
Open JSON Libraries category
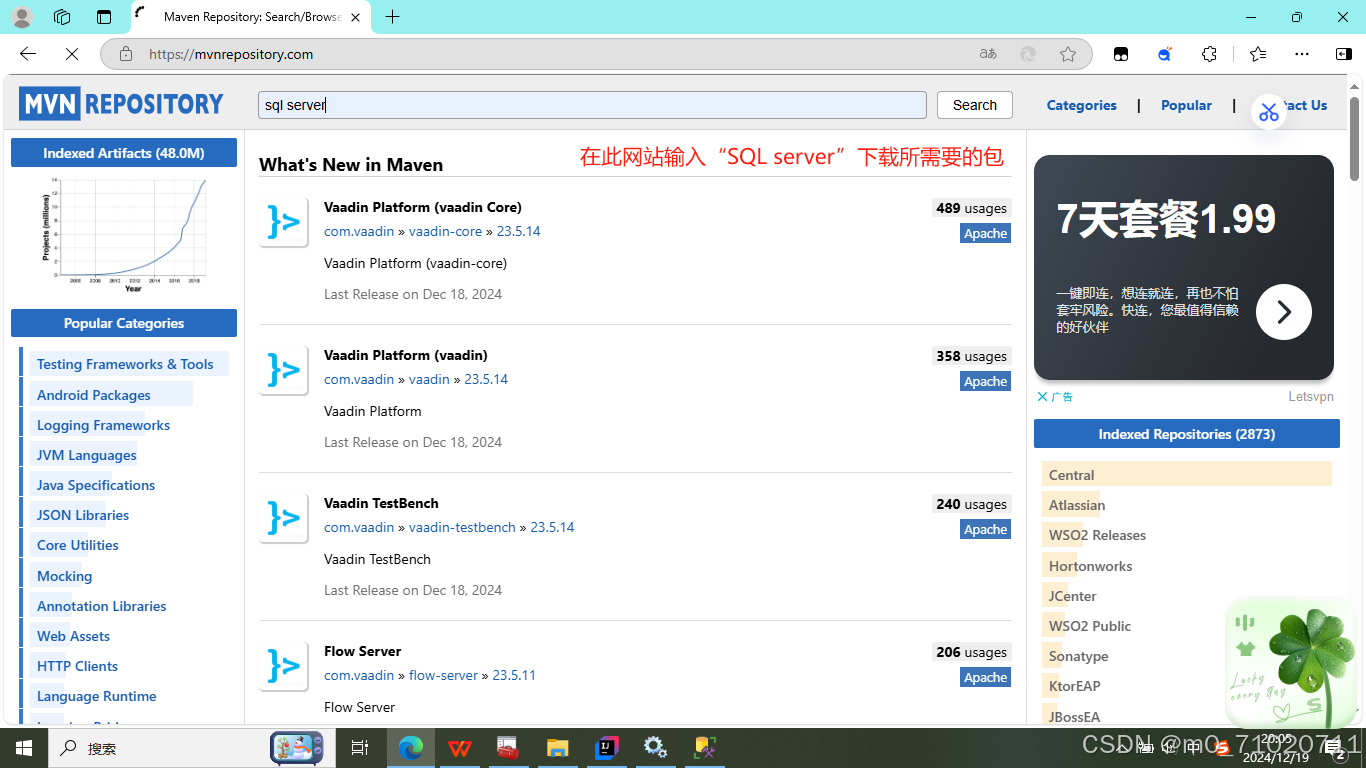click(x=83, y=515)
